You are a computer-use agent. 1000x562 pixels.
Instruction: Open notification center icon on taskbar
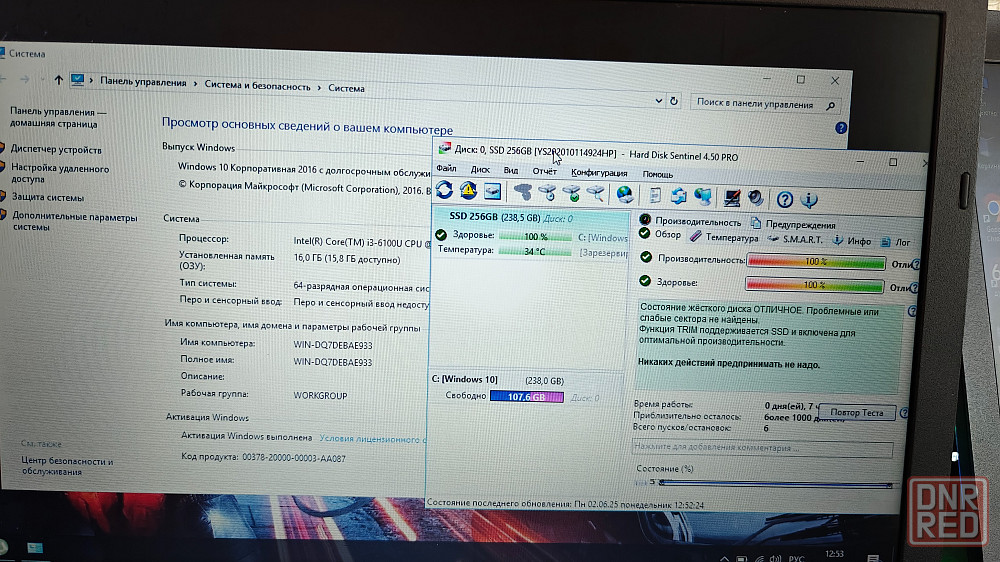pyautogui.click(x=873, y=558)
